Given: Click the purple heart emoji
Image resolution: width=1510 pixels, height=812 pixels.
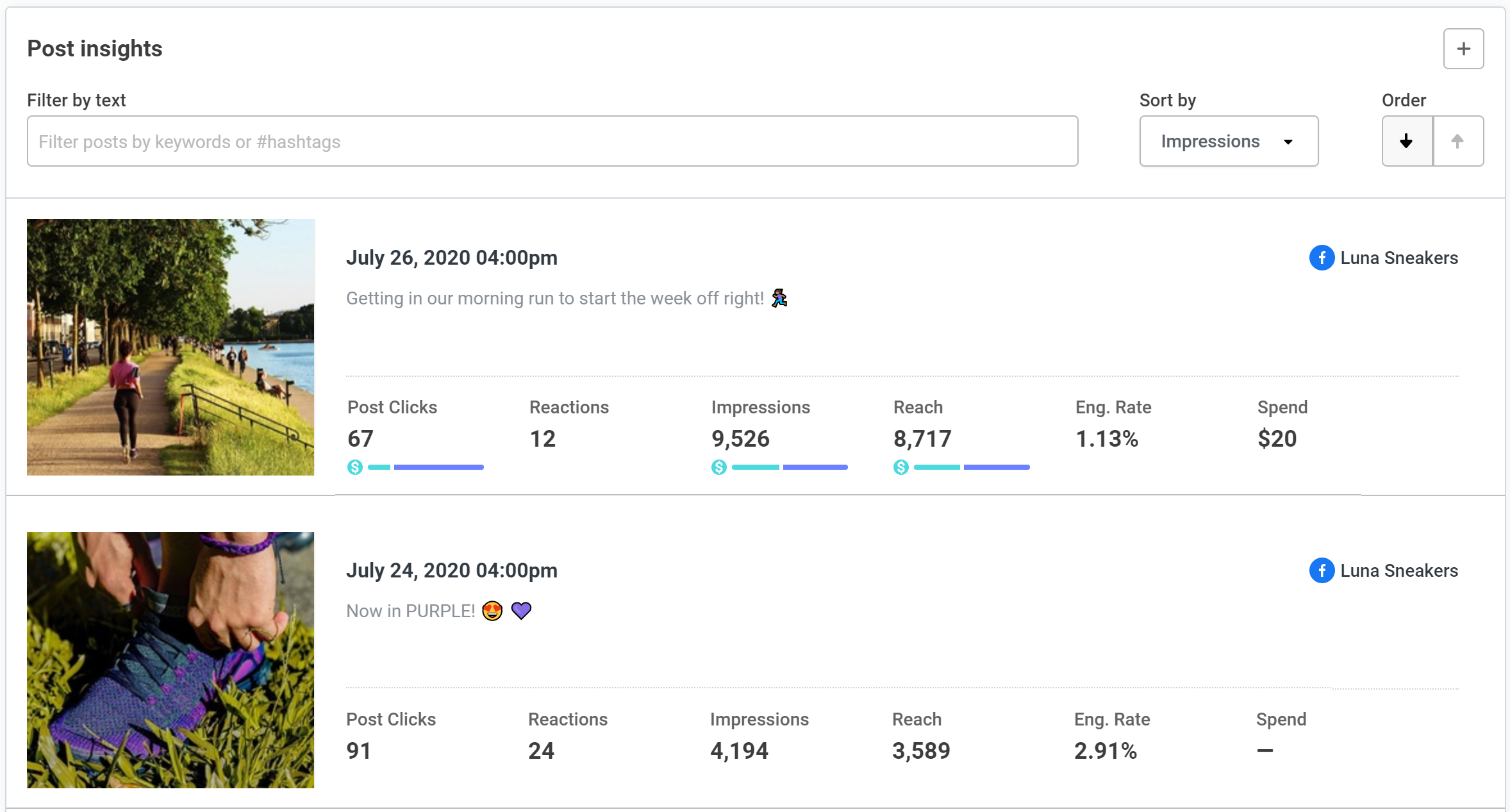Looking at the screenshot, I should pyautogui.click(x=521, y=611).
